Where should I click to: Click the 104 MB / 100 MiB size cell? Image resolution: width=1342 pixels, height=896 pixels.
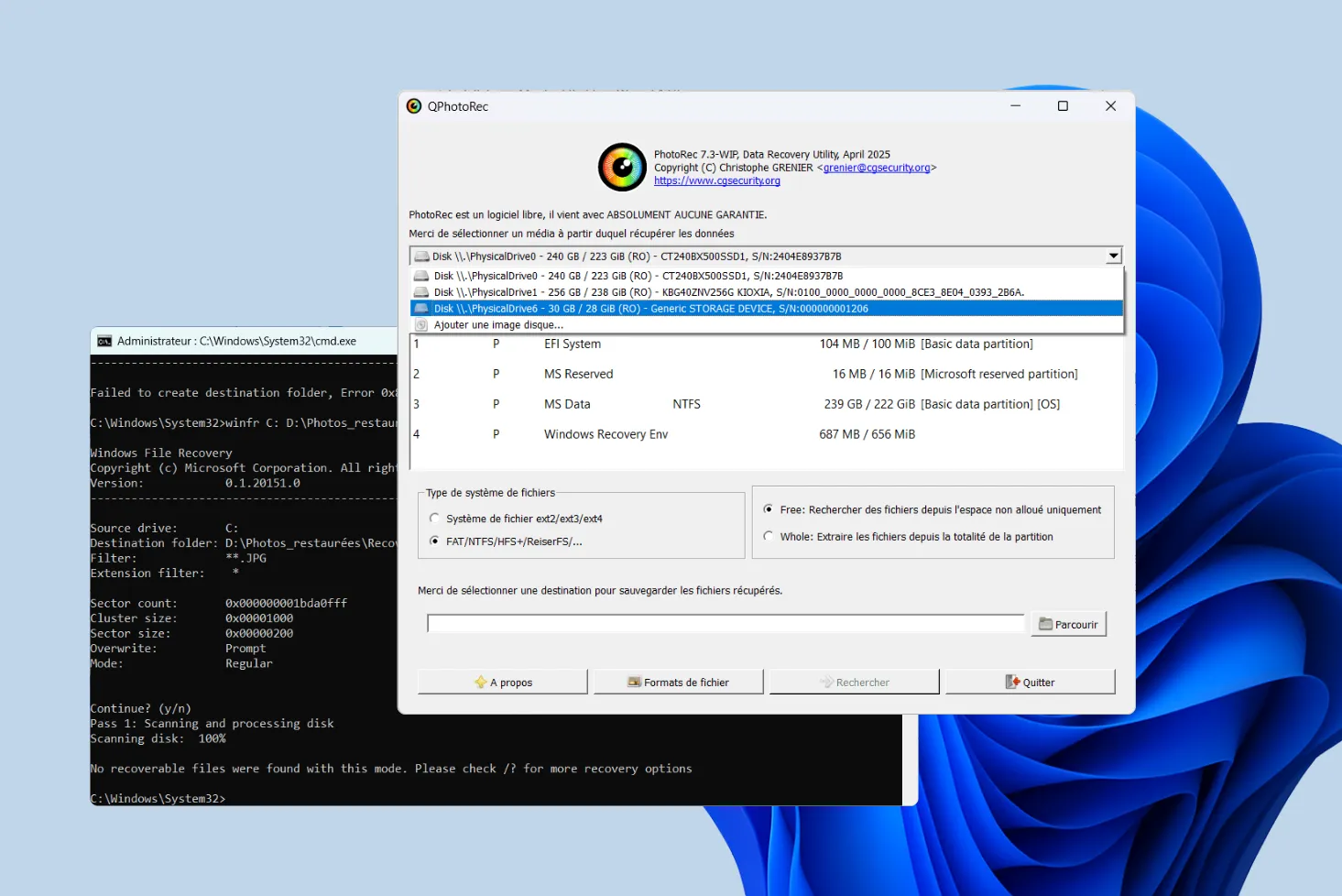coord(867,344)
